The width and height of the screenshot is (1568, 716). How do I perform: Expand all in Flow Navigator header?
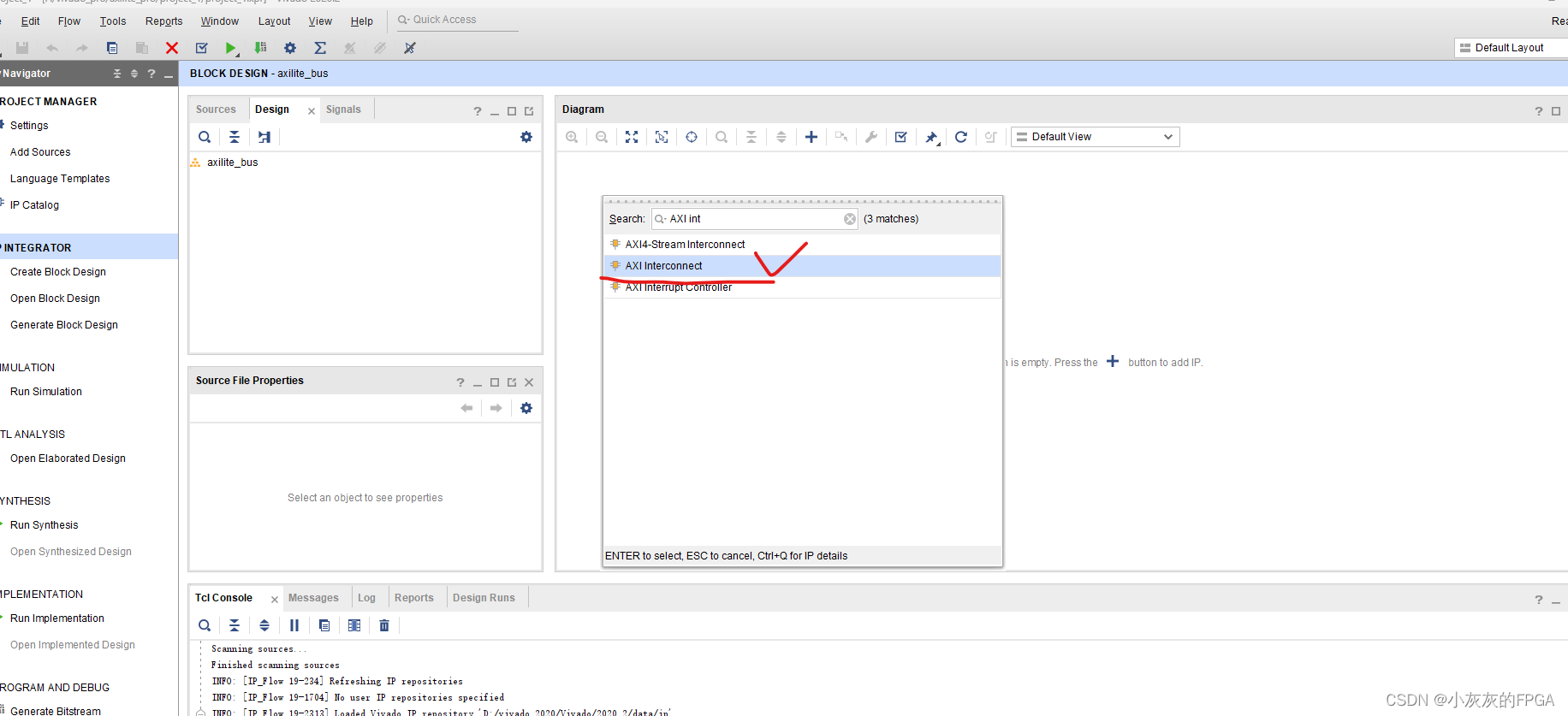[134, 74]
